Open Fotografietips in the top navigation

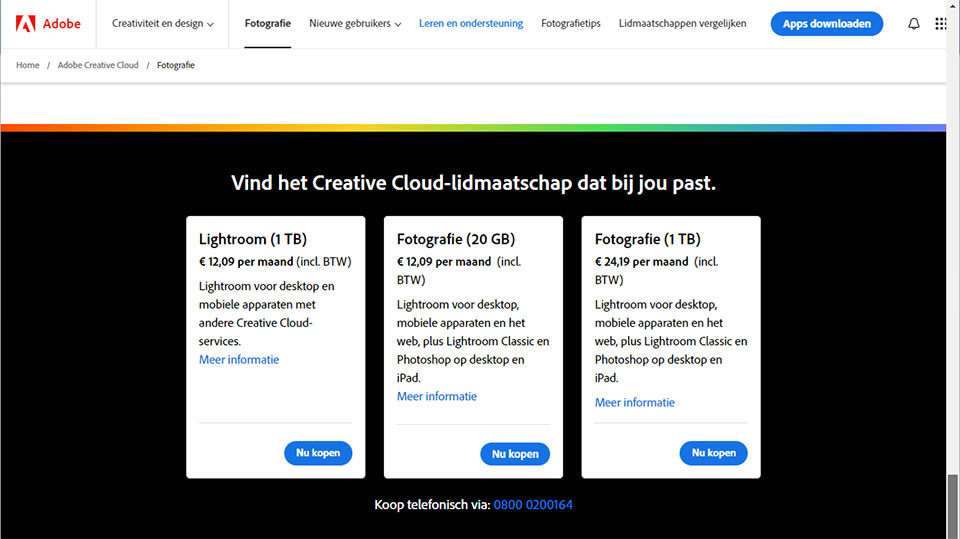point(571,24)
